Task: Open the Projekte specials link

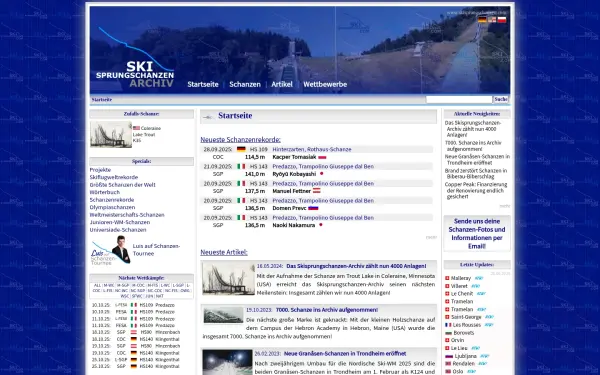Action: pos(100,170)
